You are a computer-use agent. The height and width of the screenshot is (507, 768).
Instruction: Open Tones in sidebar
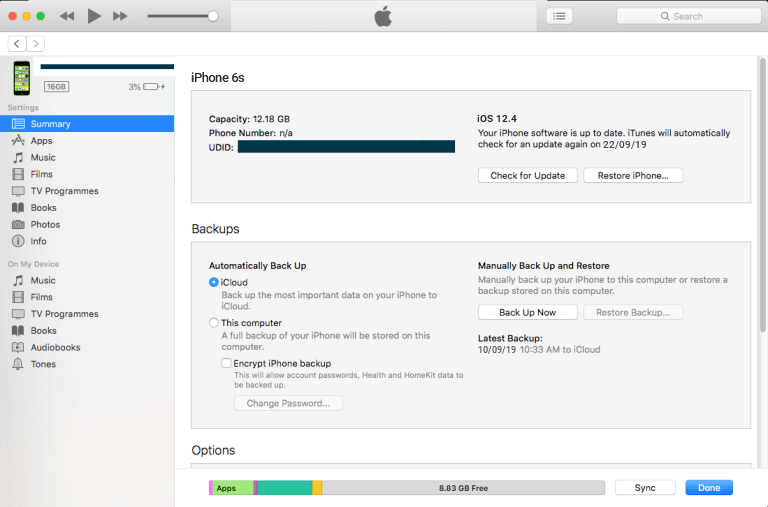[x=87, y=364]
